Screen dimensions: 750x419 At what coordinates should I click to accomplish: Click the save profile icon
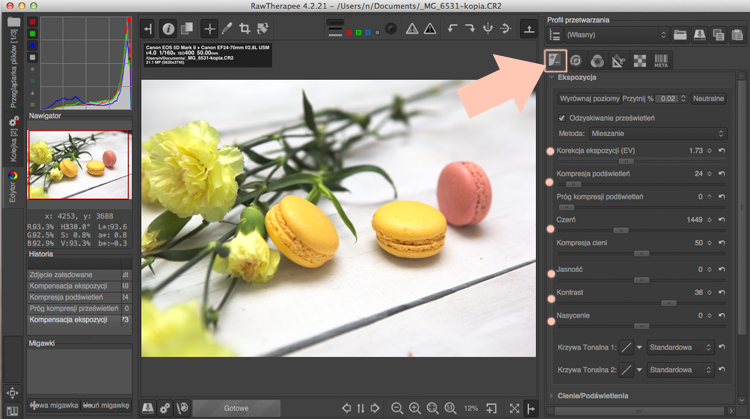tap(699, 35)
